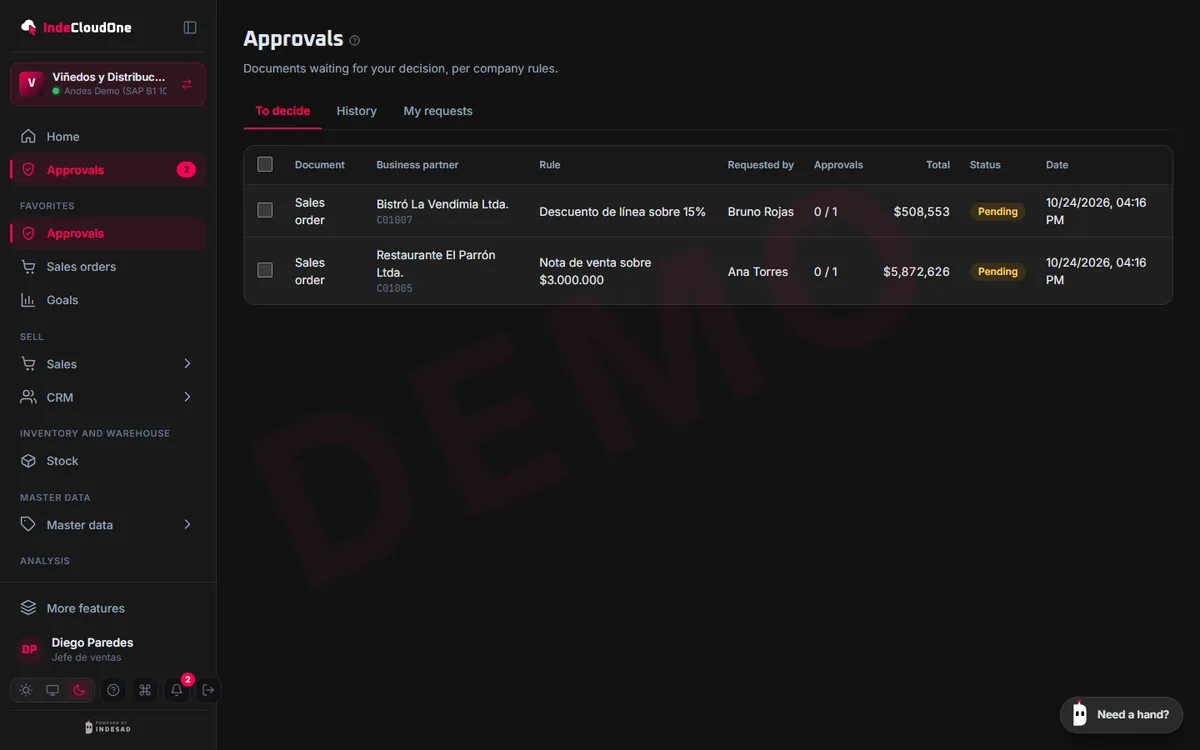
Task: Click the Stock box icon
Action: tap(28, 461)
